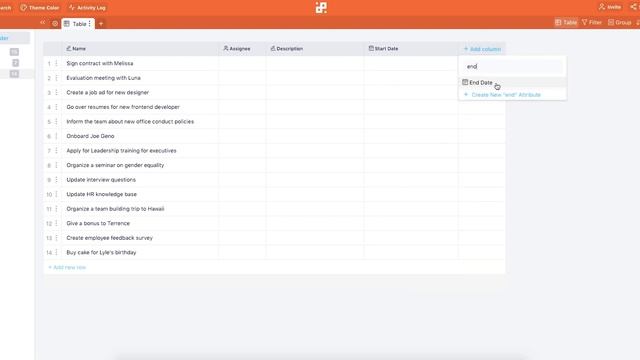Click the Start Date column header
This screenshot has height=360, width=640.
(x=411, y=49)
